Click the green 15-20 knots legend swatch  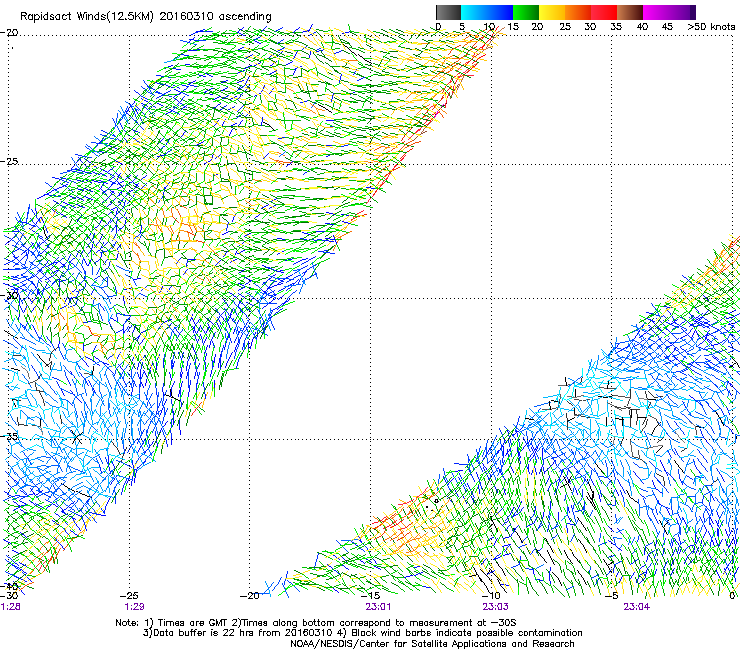click(526, 12)
